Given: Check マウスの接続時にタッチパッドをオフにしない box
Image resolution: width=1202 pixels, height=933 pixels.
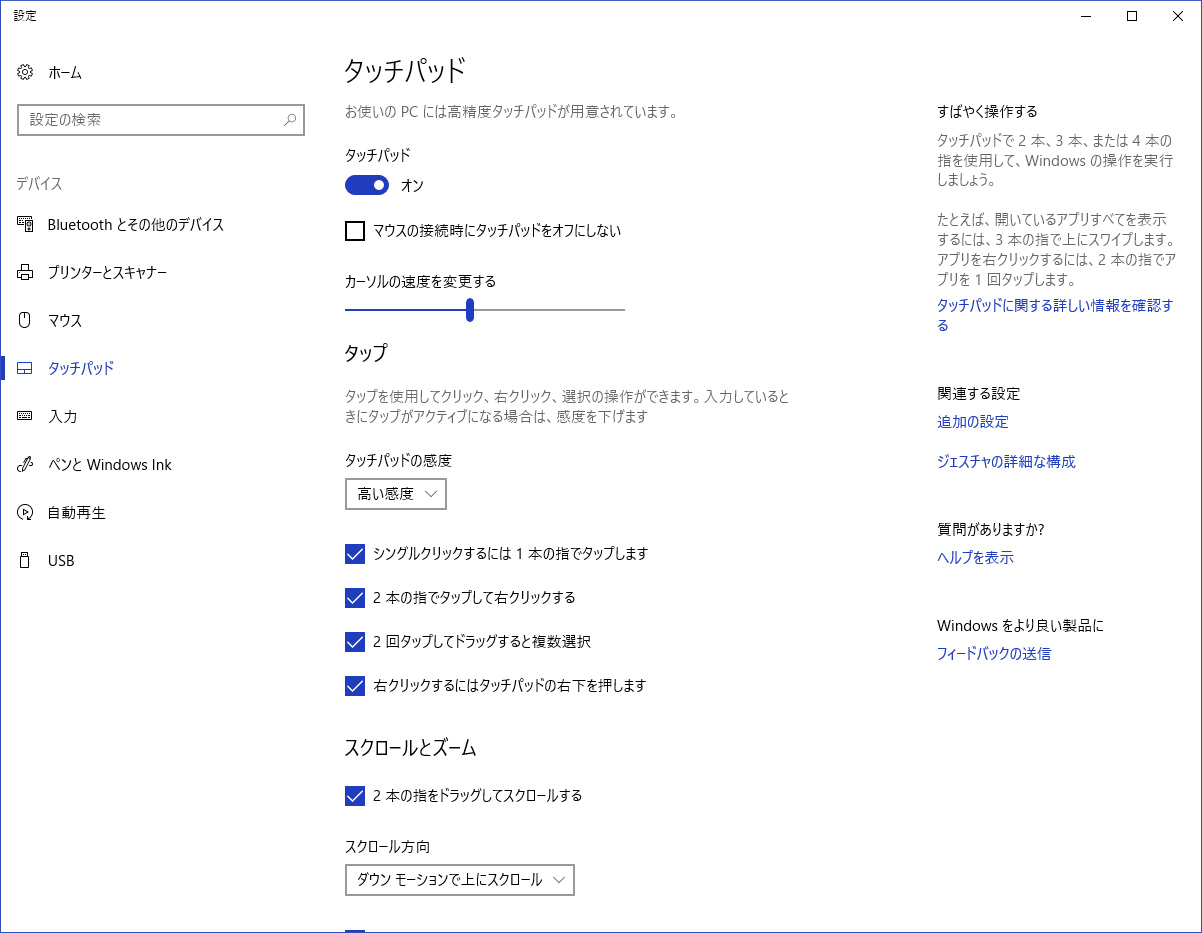Looking at the screenshot, I should (355, 231).
